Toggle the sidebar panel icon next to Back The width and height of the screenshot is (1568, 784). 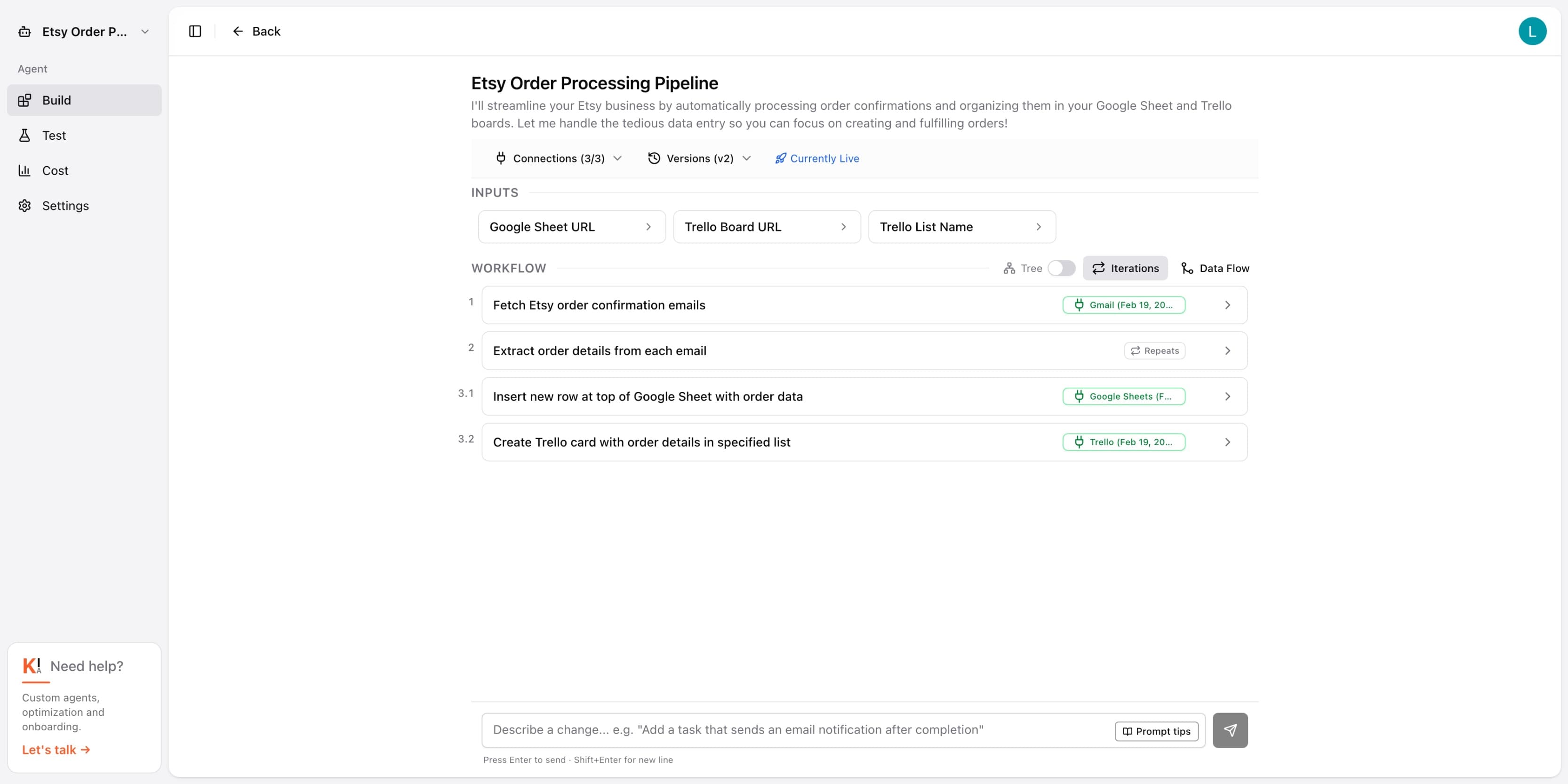click(194, 31)
